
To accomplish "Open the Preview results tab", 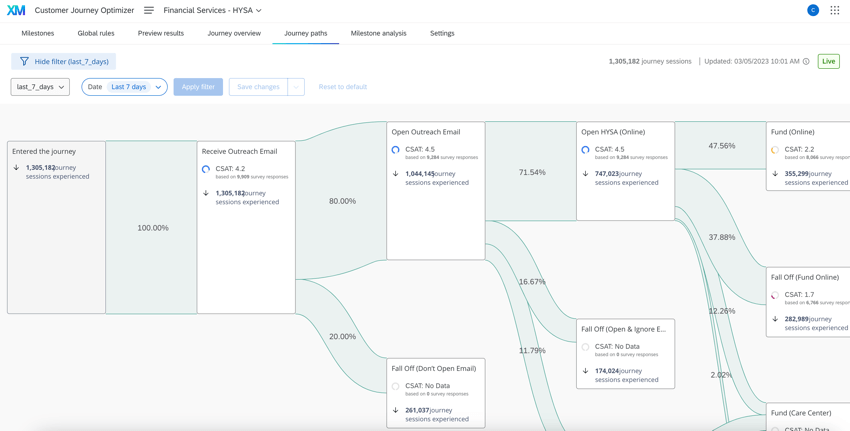I will point(161,33).
